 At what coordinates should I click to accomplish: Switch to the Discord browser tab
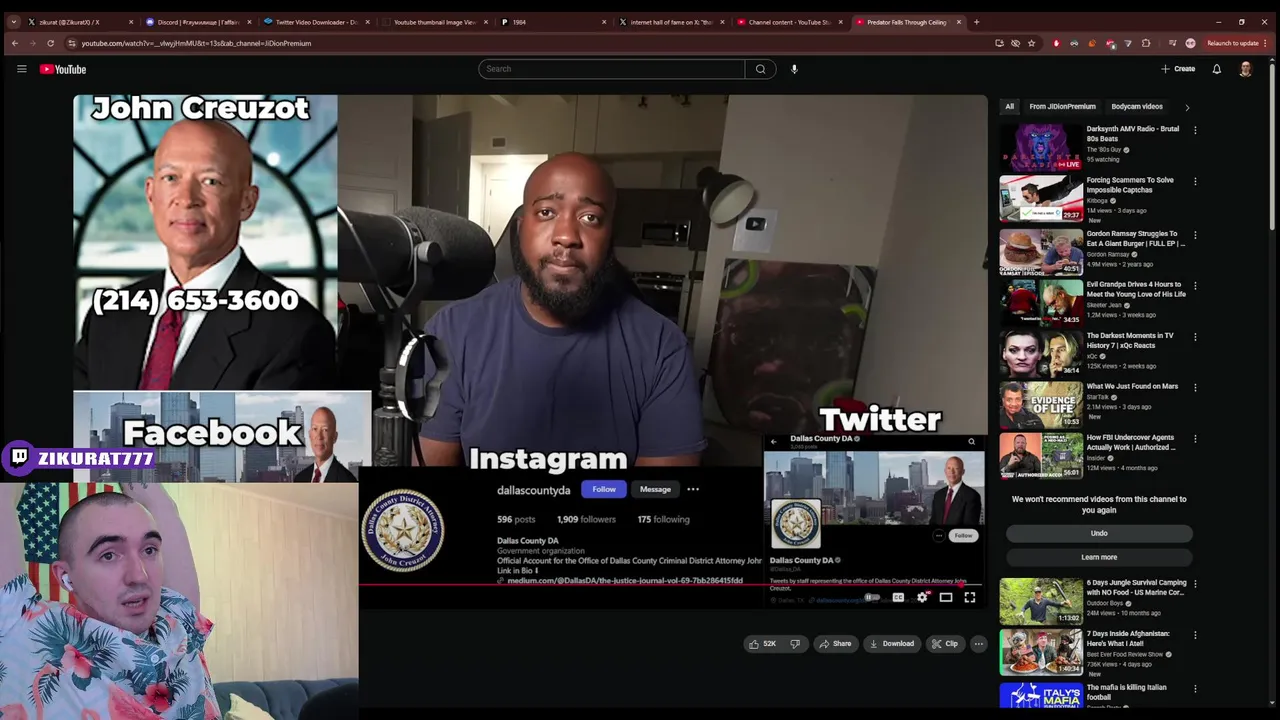[x=200, y=22]
